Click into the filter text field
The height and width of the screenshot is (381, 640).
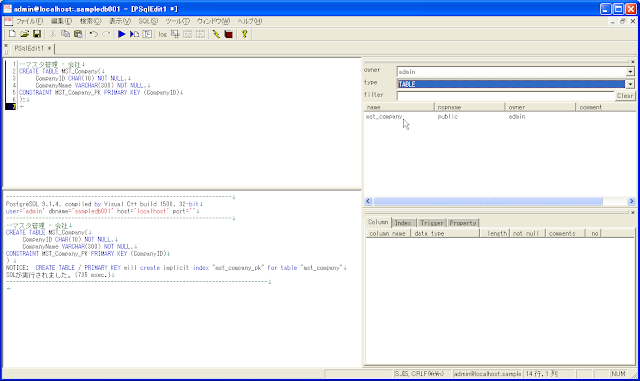coord(505,96)
